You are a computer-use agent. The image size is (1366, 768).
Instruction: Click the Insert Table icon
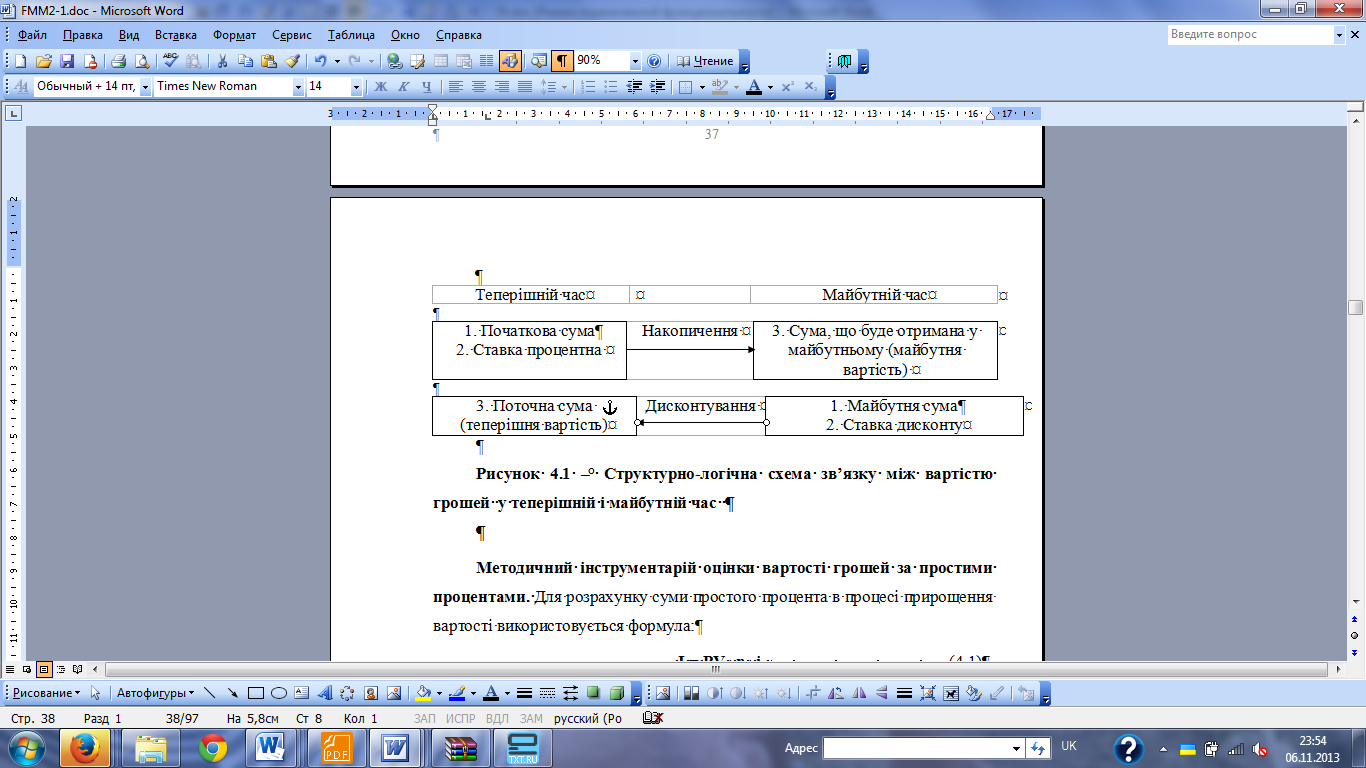pos(440,61)
